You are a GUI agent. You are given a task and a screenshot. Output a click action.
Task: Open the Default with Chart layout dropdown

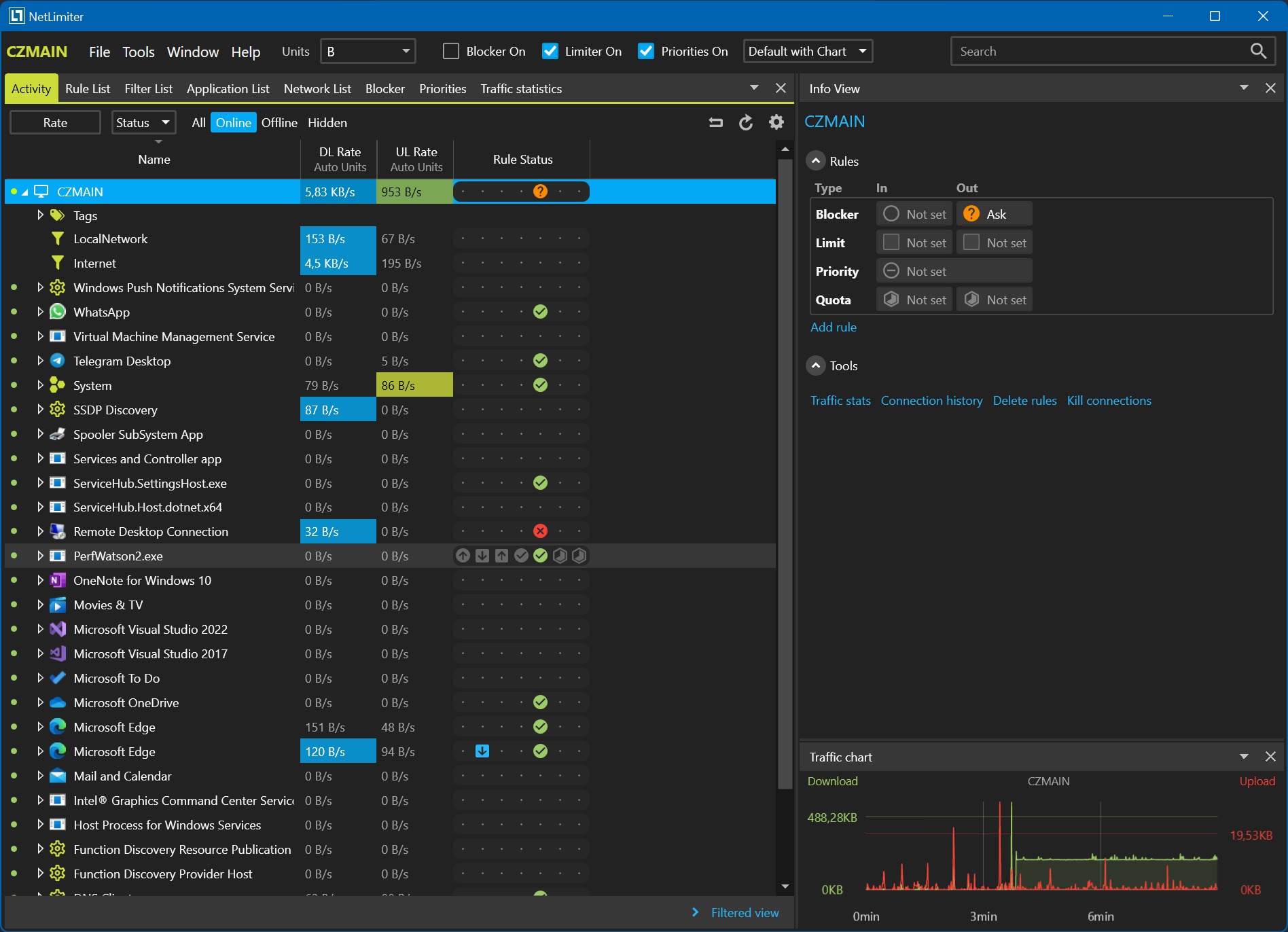tap(808, 52)
